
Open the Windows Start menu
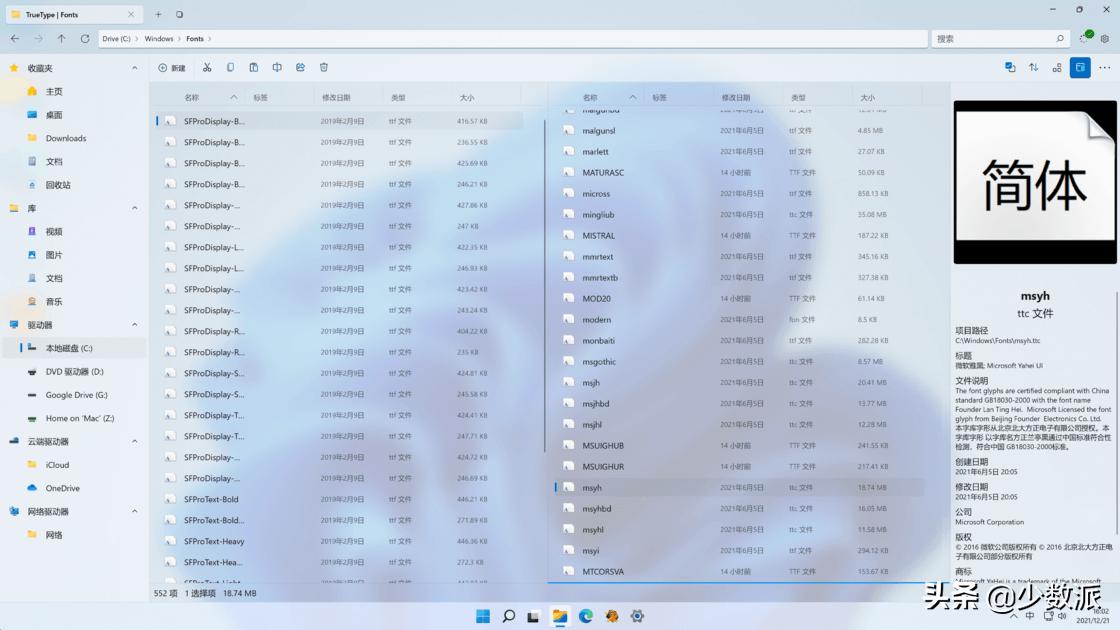(483, 616)
